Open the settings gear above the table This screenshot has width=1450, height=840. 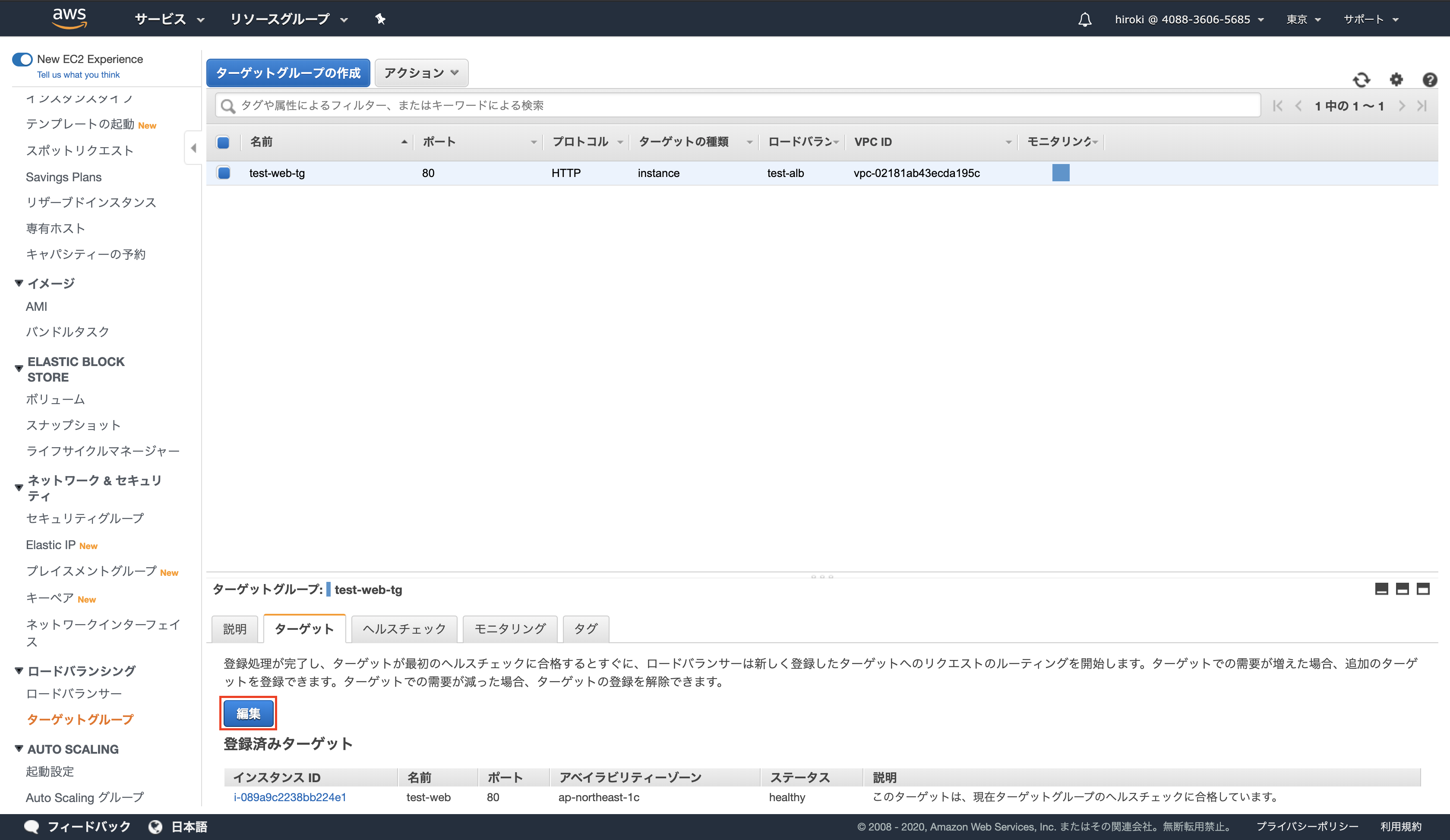point(1396,80)
